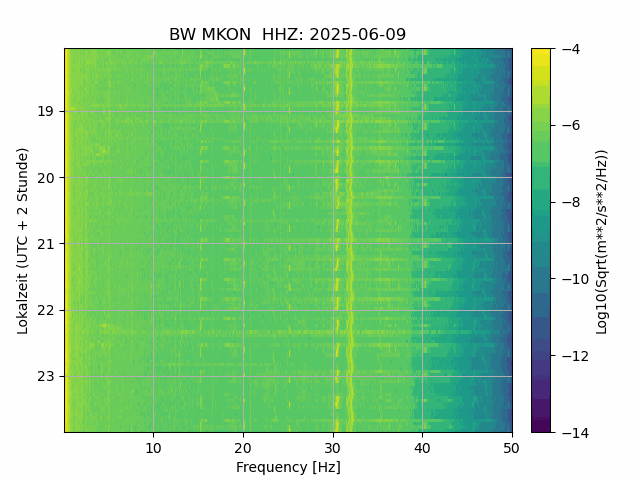Click the 22 hour y-axis tick label
The height and width of the screenshot is (480, 640).
[x=45, y=310]
